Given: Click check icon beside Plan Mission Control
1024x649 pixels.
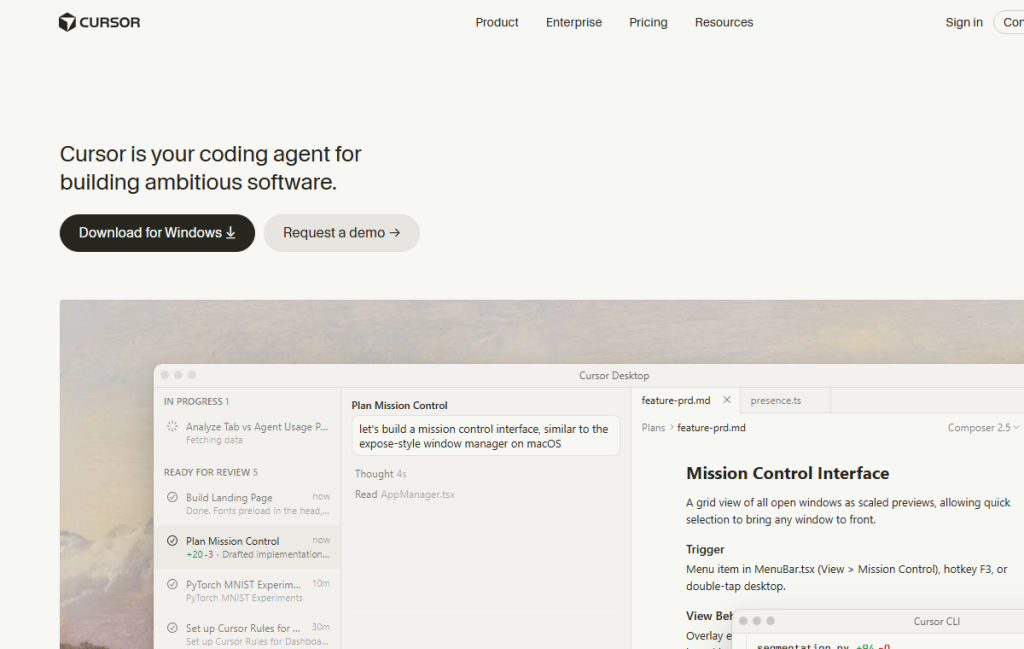Looking at the screenshot, I should click(172, 541).
